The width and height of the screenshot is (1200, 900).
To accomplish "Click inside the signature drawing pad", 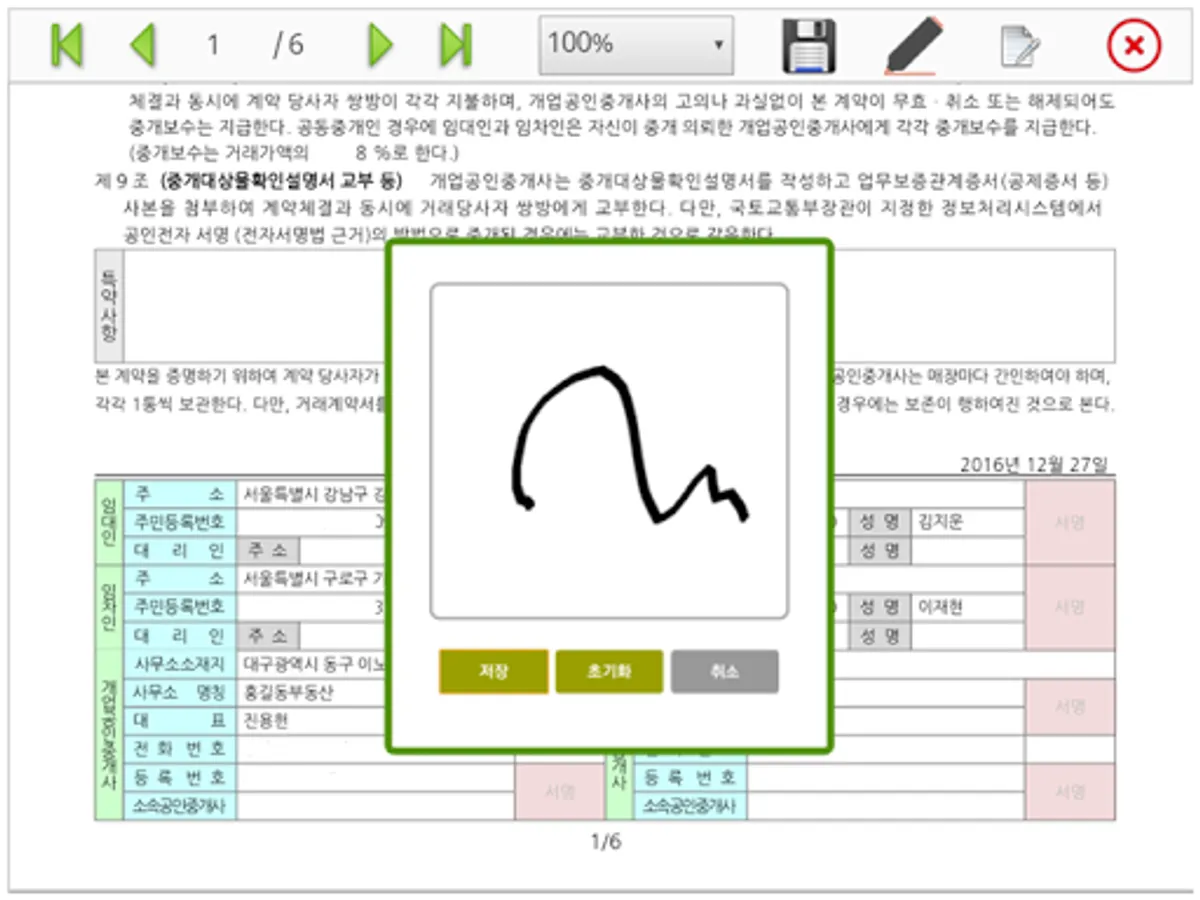I will click(609, 451).
